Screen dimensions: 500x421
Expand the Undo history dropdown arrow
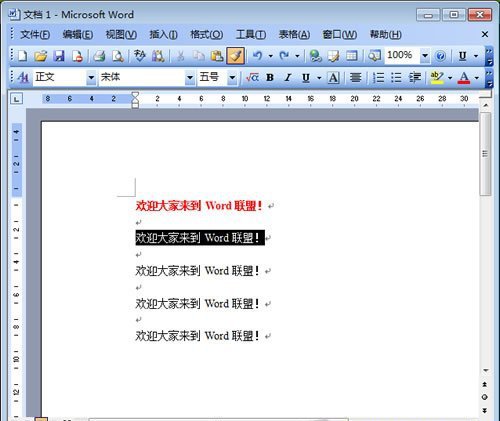(270, 56)
